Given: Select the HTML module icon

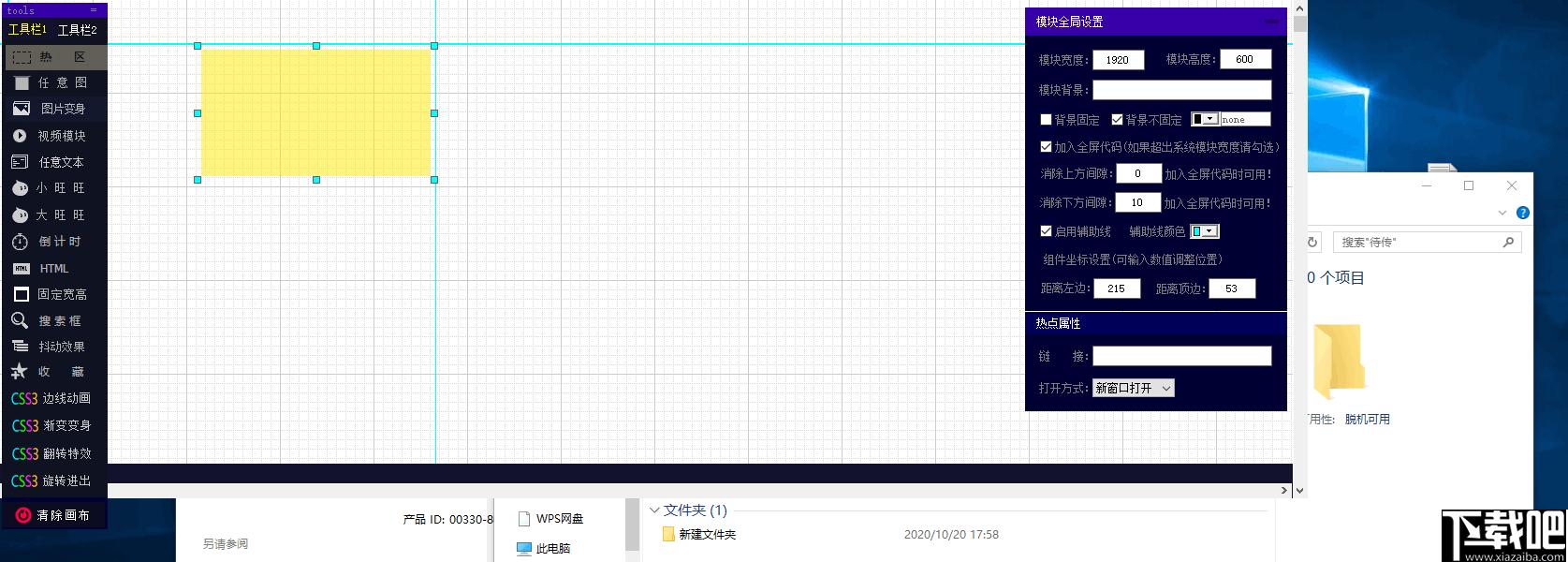Looking at the screenshot, I should click(x=22, y=269).
